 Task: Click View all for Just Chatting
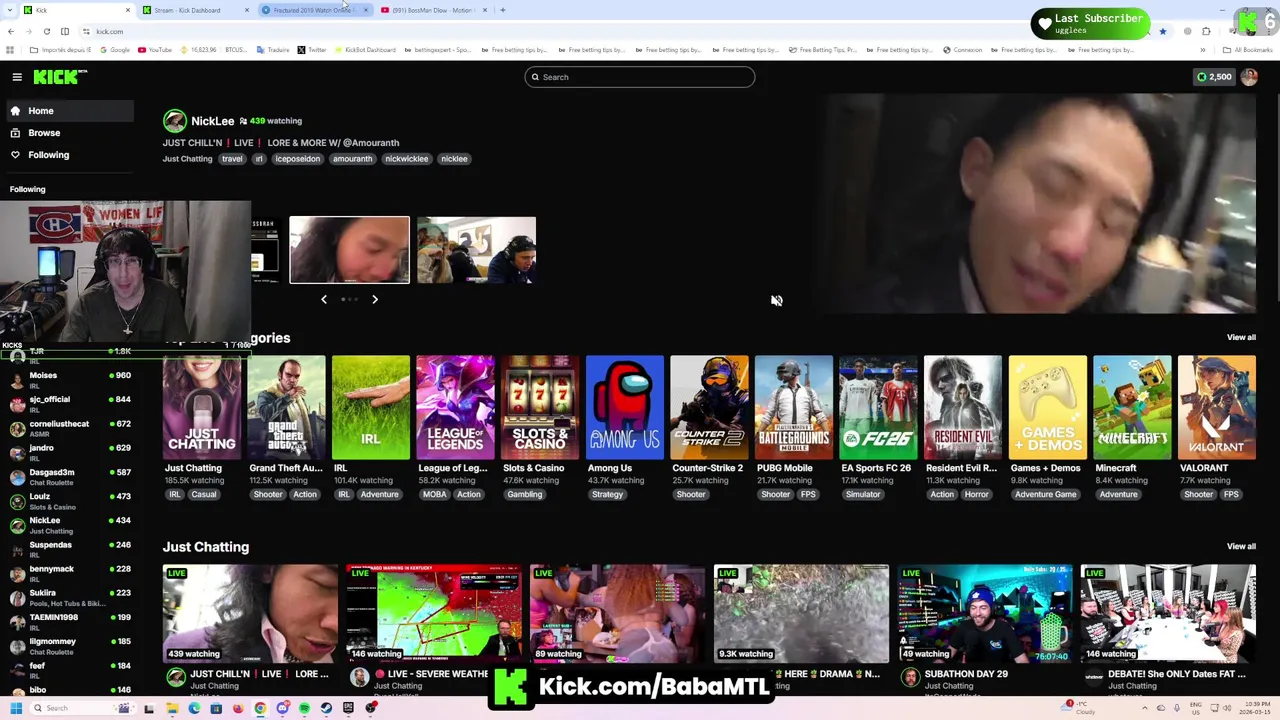pos(1241,546)
